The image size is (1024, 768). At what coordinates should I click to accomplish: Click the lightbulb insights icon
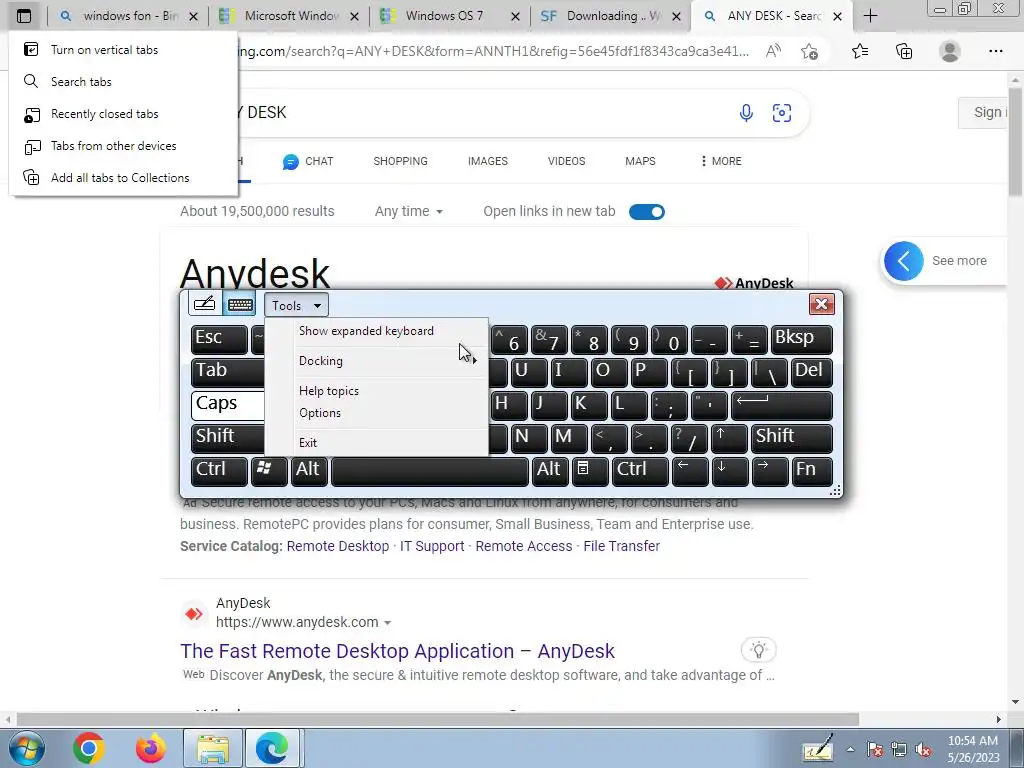(x=758, y=650)
